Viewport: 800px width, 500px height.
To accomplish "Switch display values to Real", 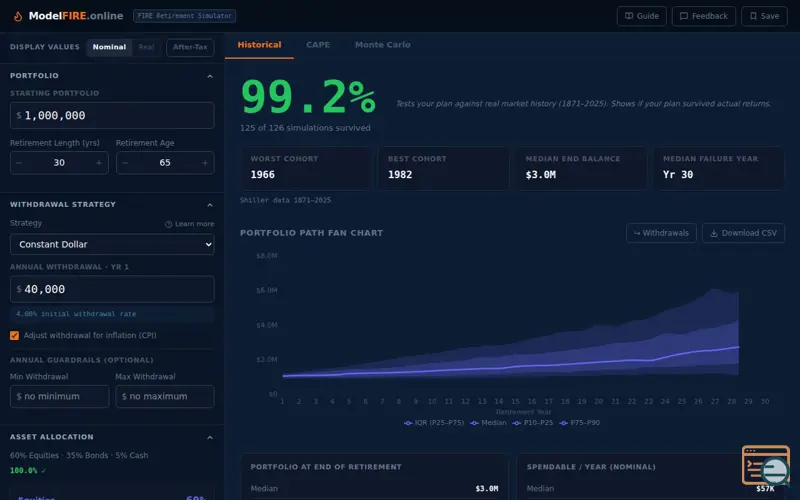I will tap(146, 47).
